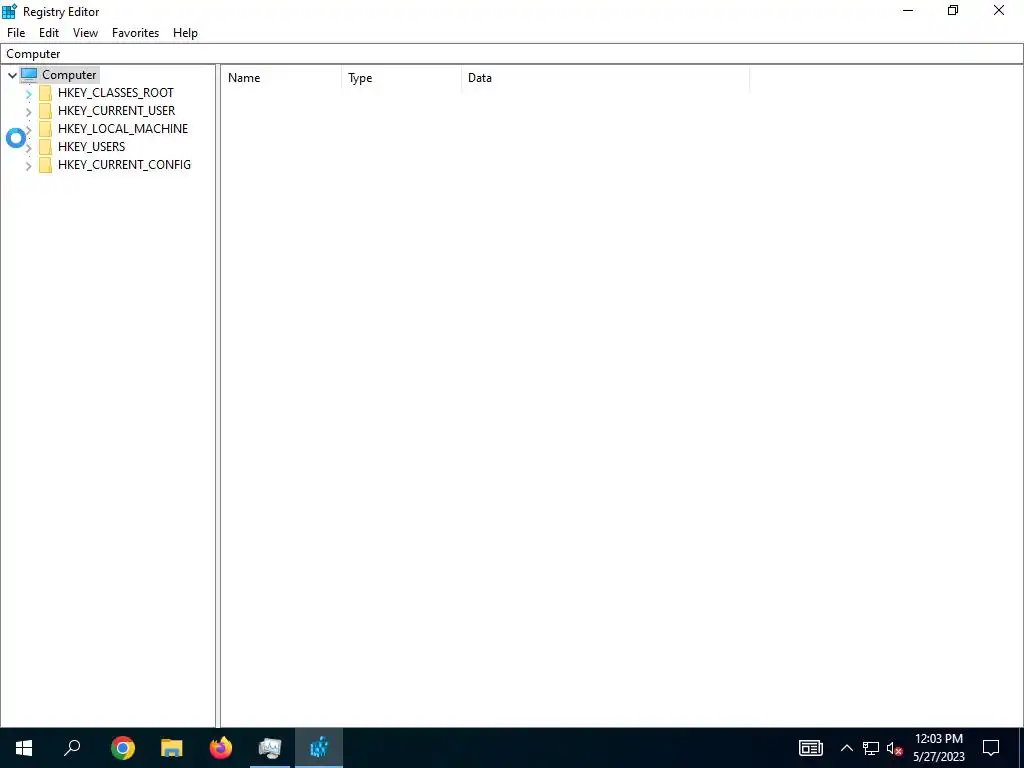Expand HKEY_CURRENT_CONFIG key
This screenshot has width=1024, height=768.
28,166
